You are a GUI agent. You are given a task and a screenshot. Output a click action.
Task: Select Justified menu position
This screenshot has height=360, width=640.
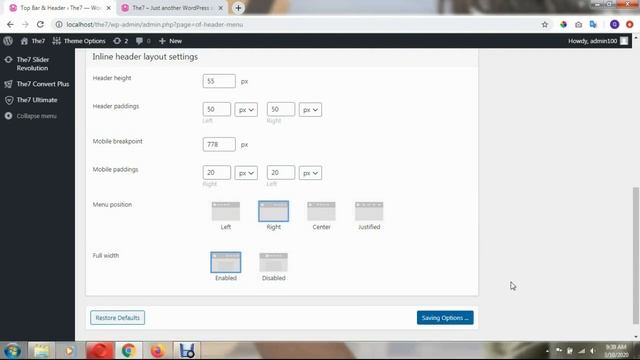click(369, 211)
